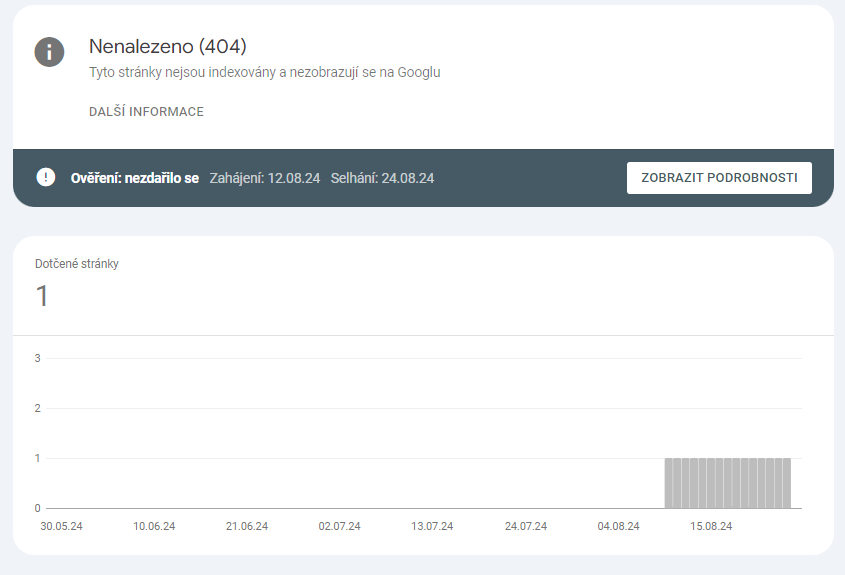845x575 pixels.
Task: Click the gray bars in the chart
Action: pyautogui.click(x=728, y=483)
